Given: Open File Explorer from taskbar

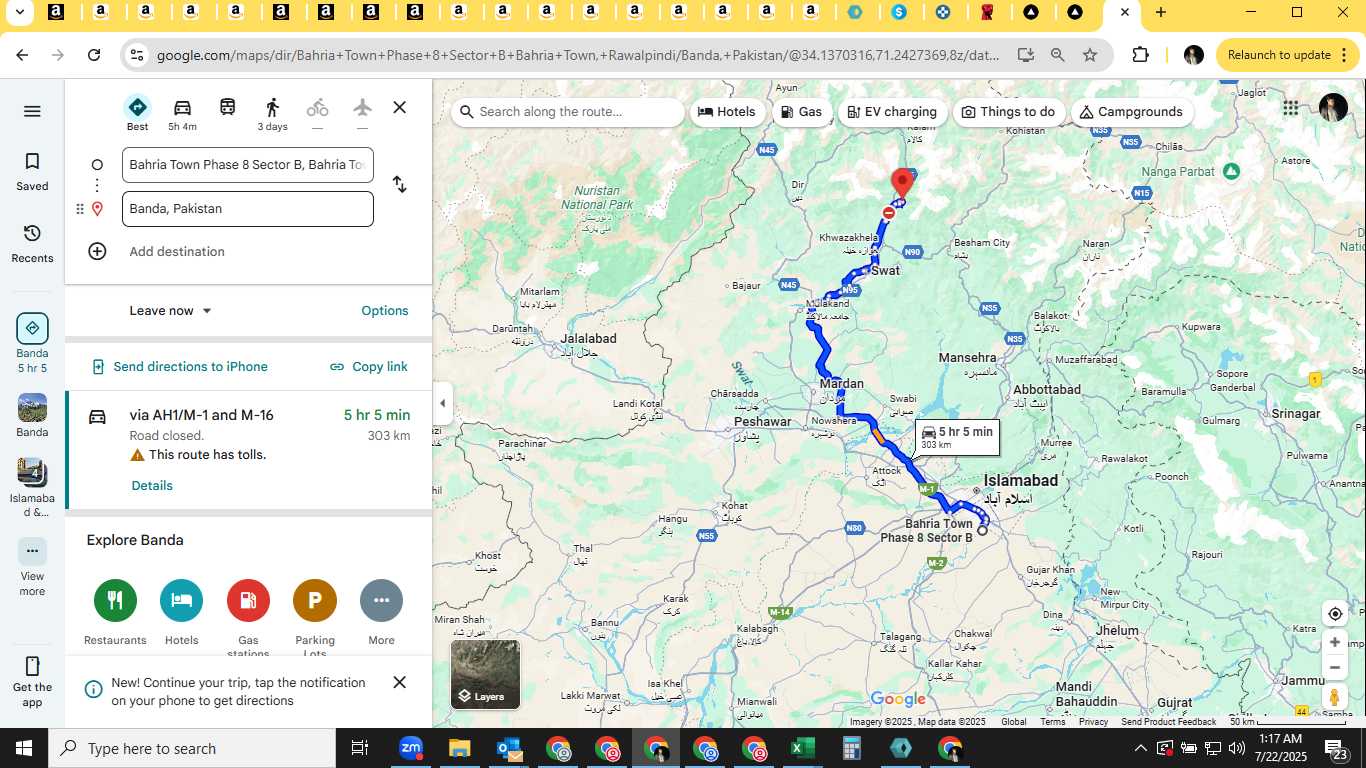Looking at the screenshot, I should click(459, 748).
